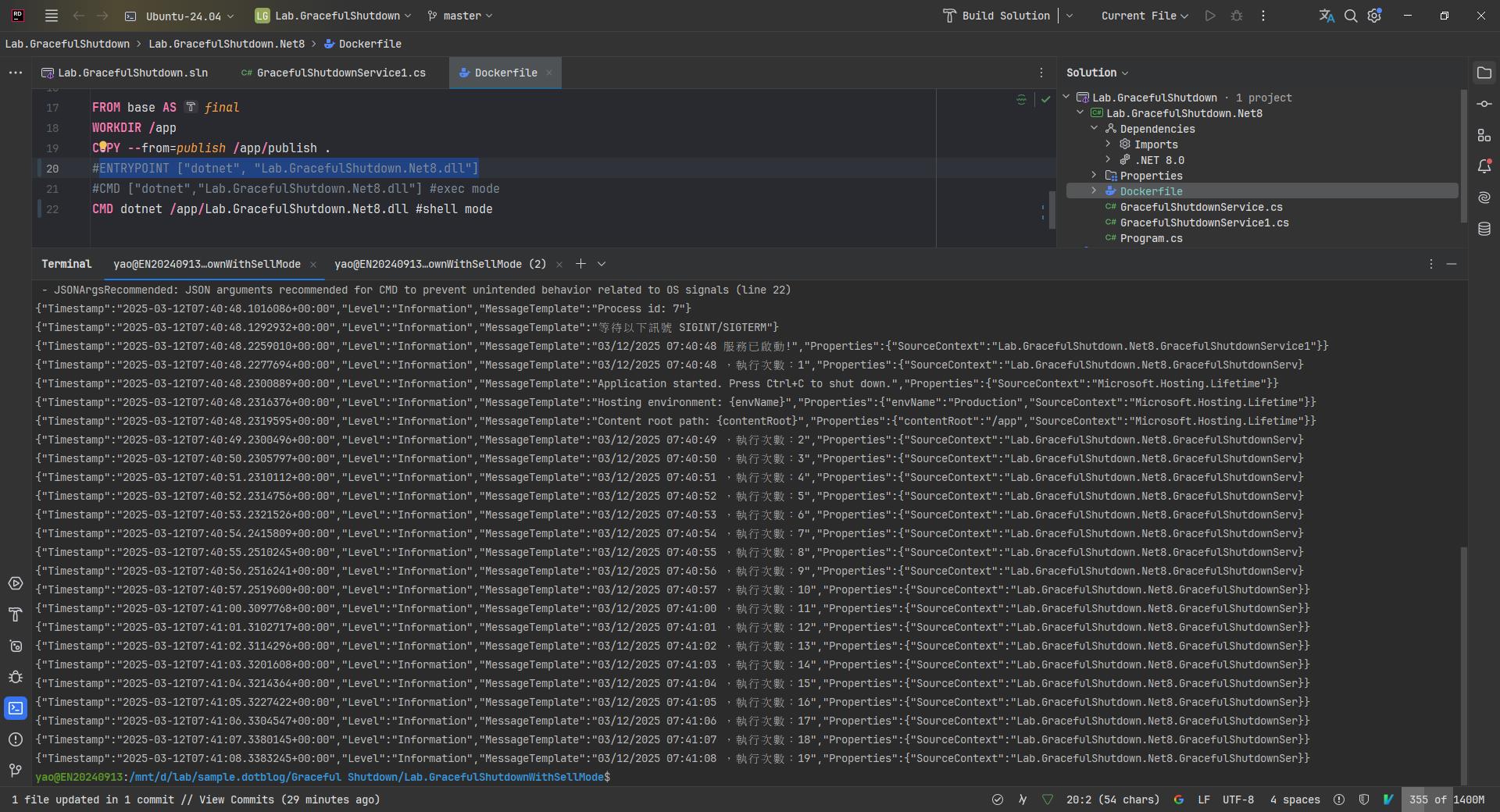This screenshot has height=812, width=1500.
Task: Open terminal tool window options kebab
Action: [1431, 264]
